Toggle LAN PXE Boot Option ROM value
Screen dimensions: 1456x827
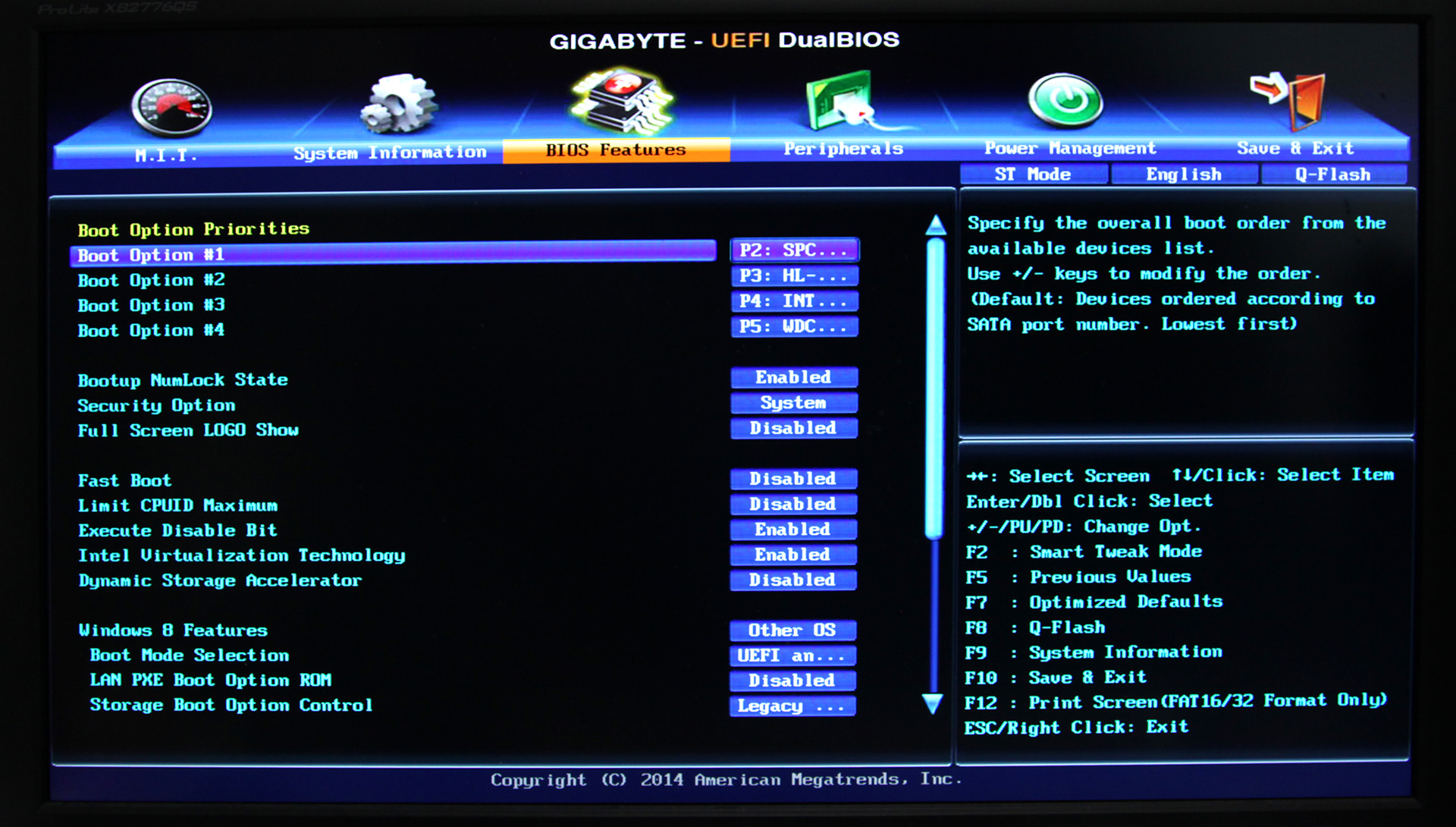(792, 681)
